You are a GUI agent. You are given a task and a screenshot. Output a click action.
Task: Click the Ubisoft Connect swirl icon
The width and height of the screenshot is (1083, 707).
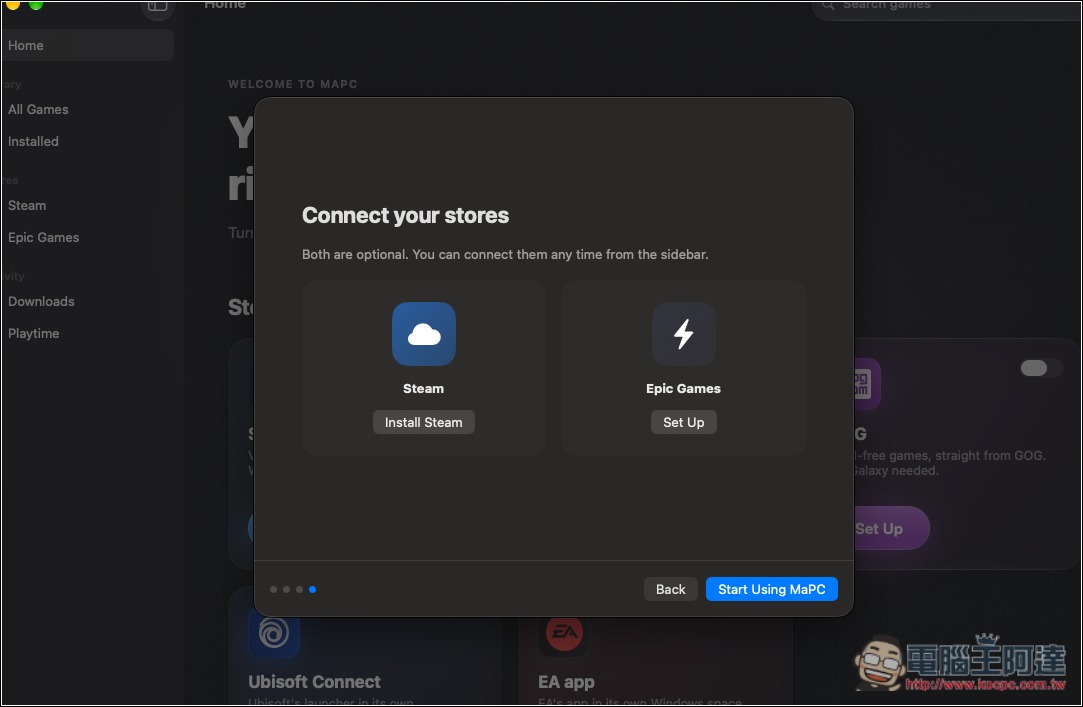coord(274,632)
